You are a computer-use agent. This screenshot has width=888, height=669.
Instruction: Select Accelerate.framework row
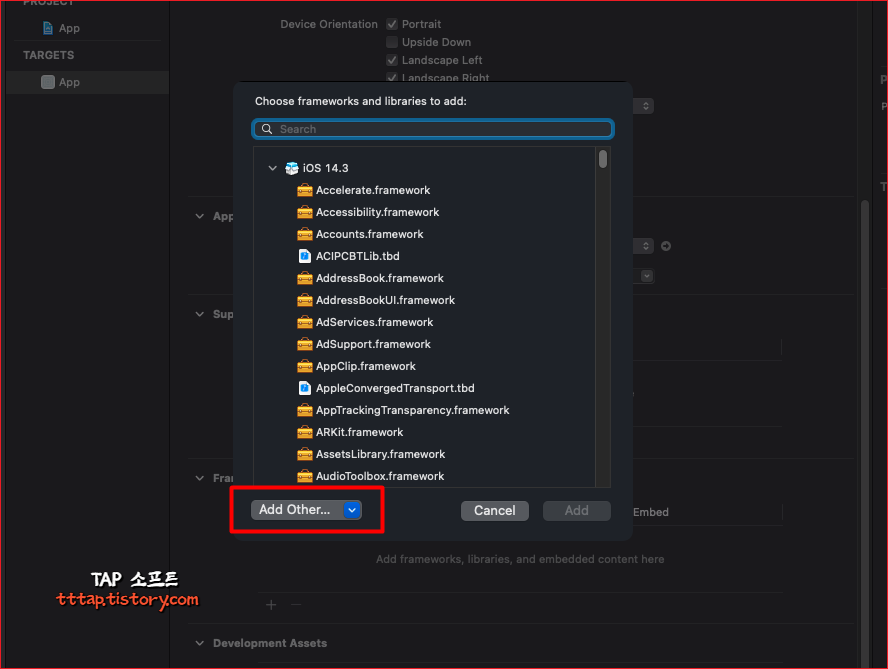pyautogui.click(x=425, y=190)
